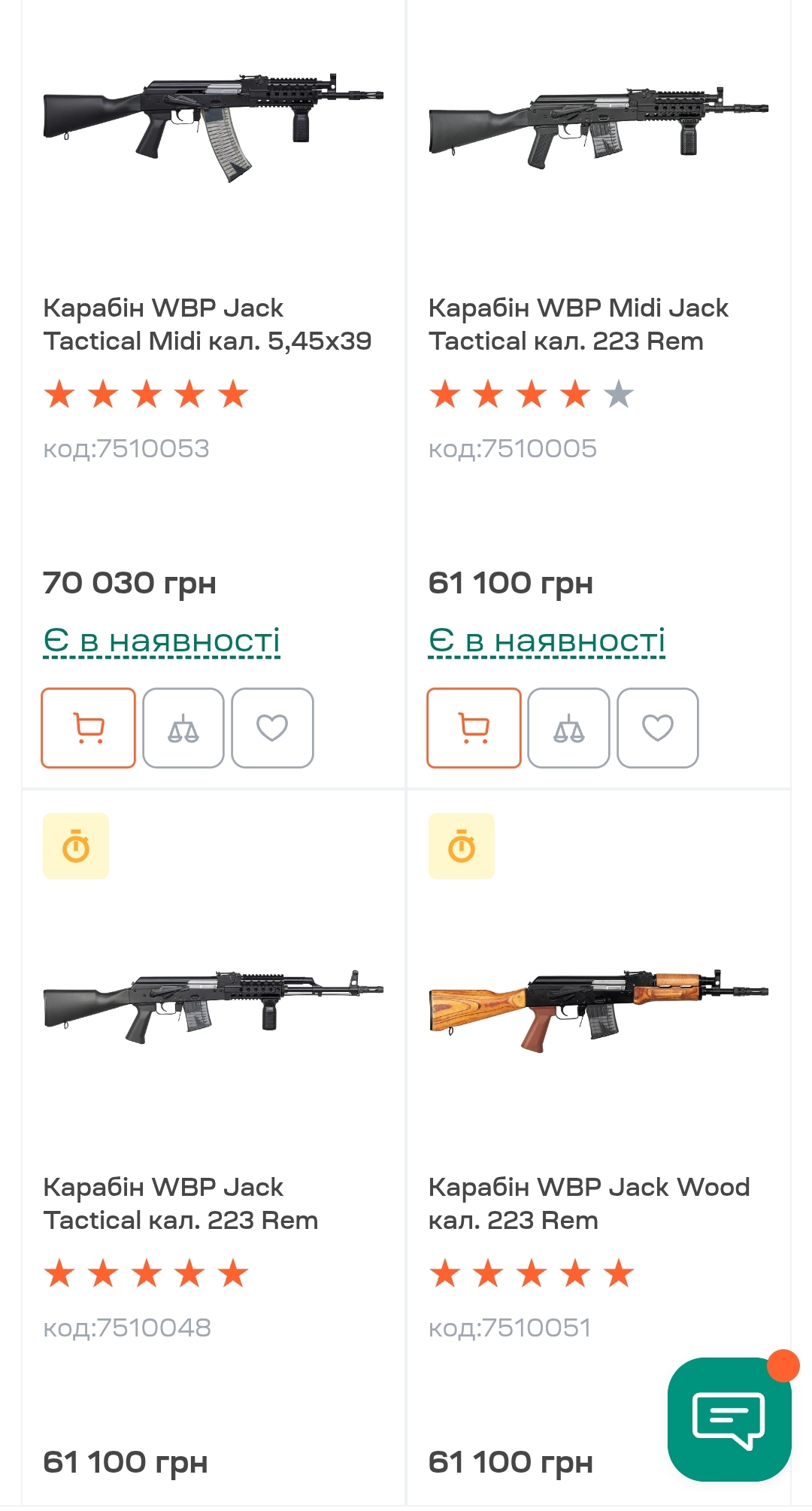
Task: Add Midi Jack Tactical 223 Rem to cart
Action: pos(474,727)
